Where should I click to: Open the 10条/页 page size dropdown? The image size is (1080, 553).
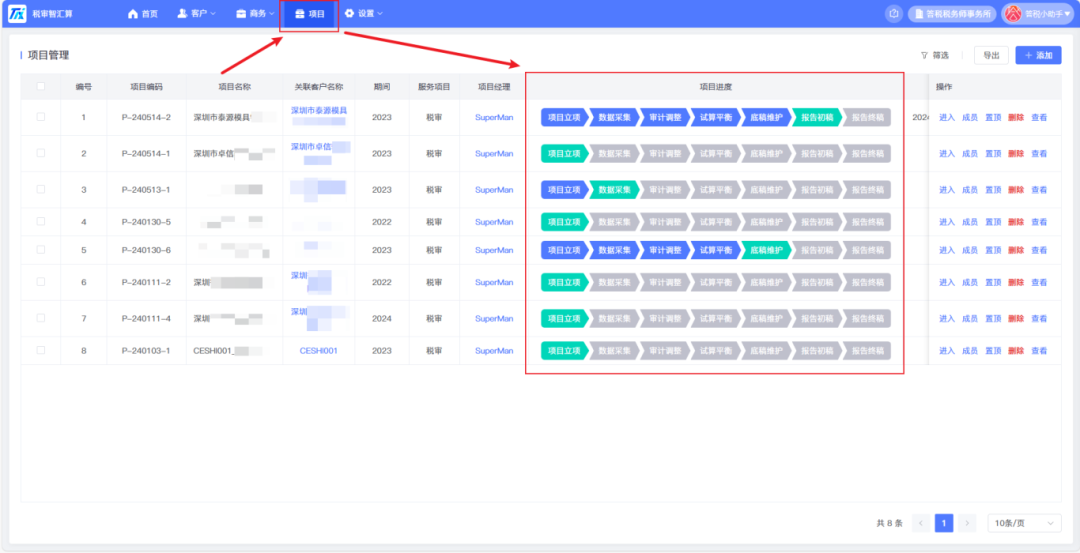1024,523
